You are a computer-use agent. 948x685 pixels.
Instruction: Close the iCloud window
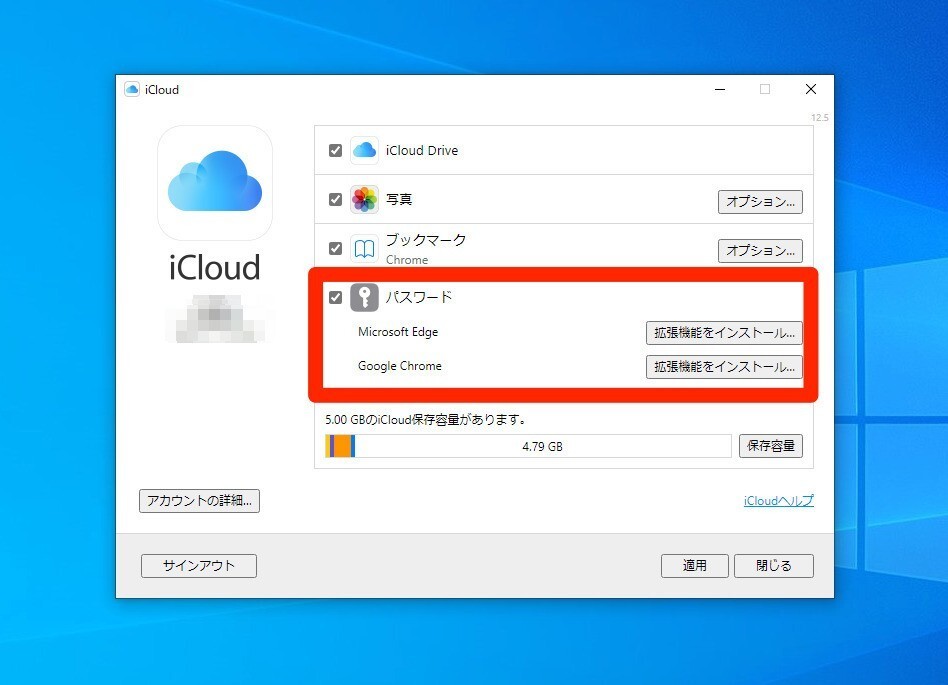[811, 89]
